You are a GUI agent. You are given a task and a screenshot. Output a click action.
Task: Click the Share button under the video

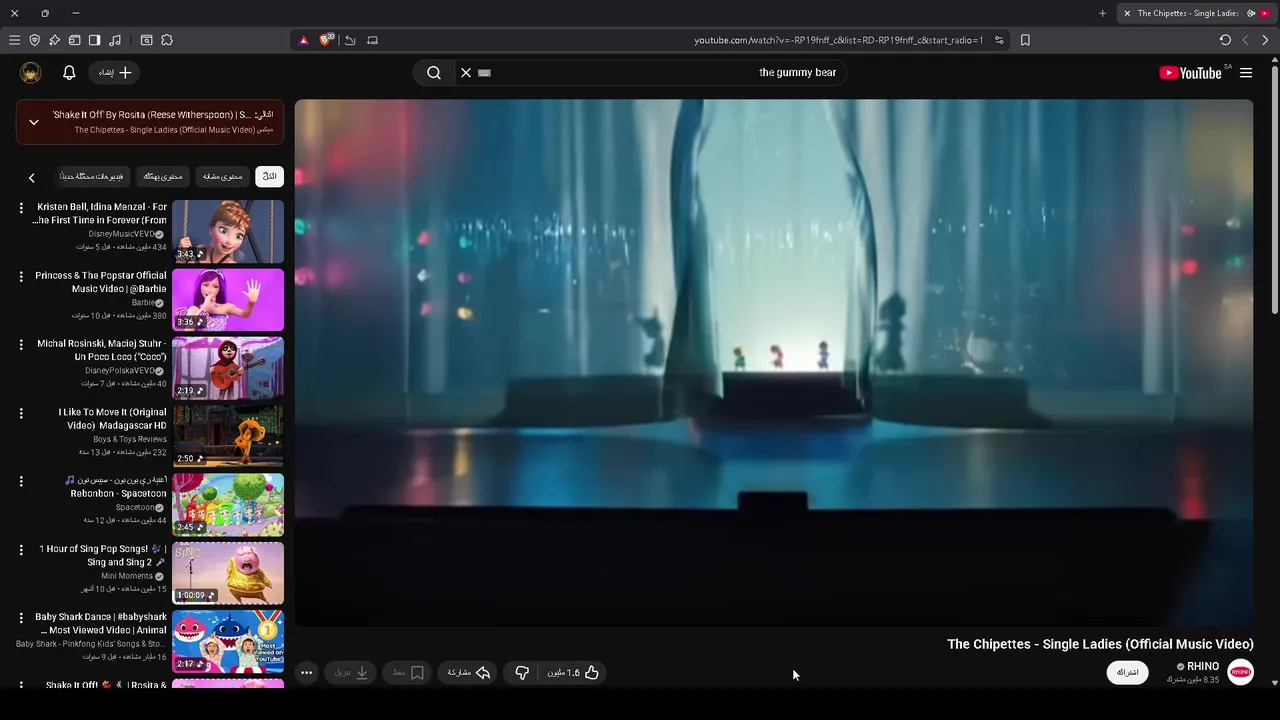click(469, 673)
